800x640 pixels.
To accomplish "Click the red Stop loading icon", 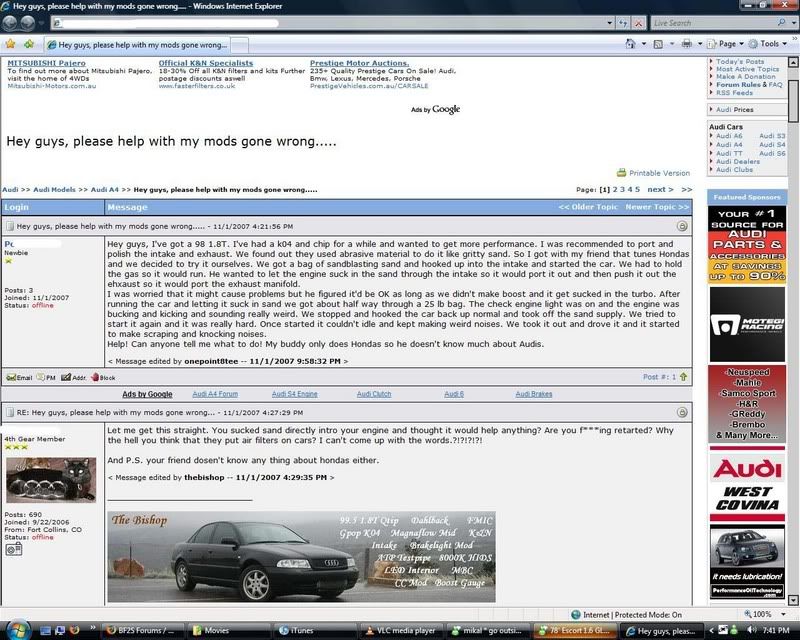I will 638,23.
